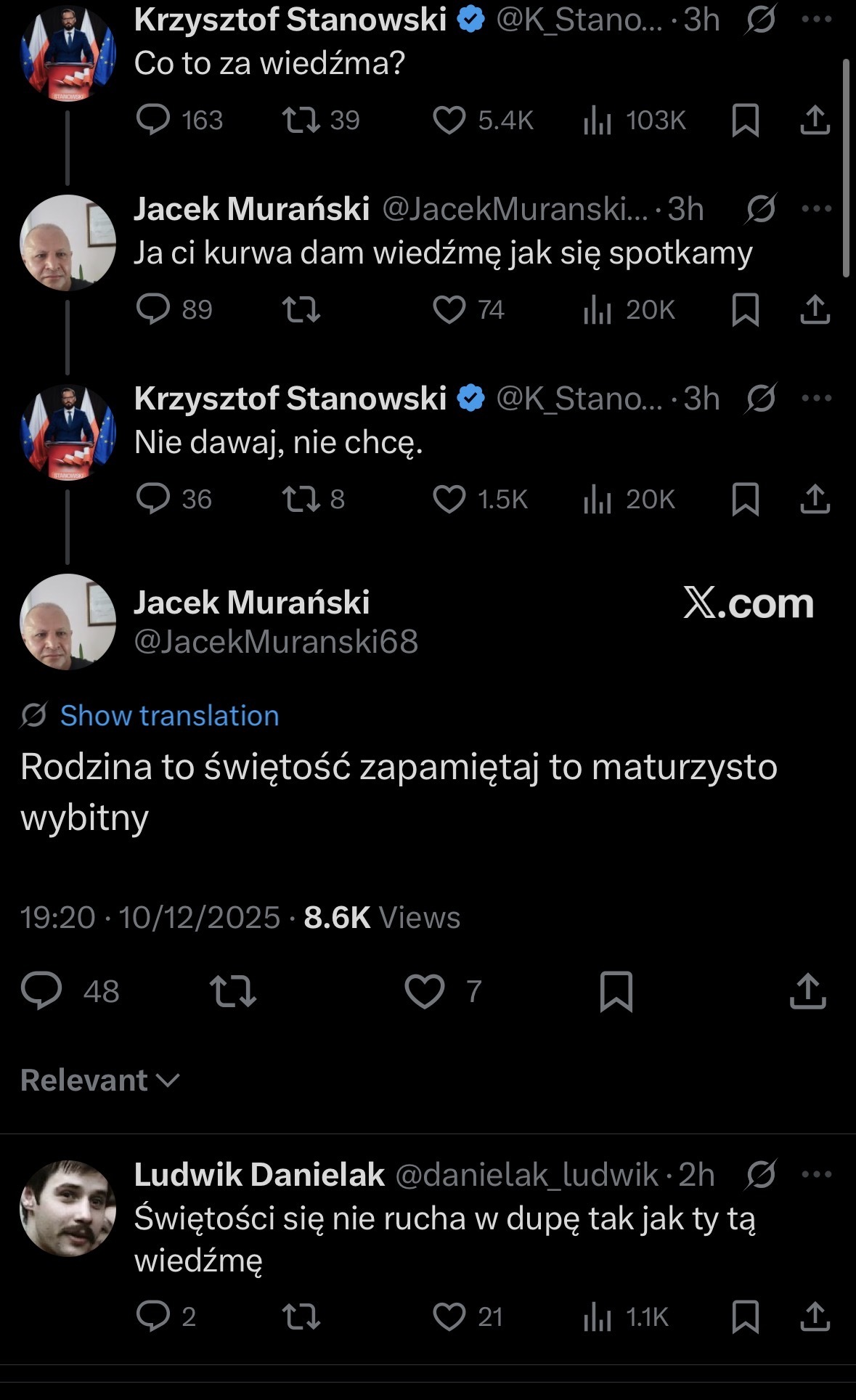This screenshot has width=856, height=1400.
Task: Bookmark the main 'Rodzina to świętość' tweet
Action: tap(616, 991)
